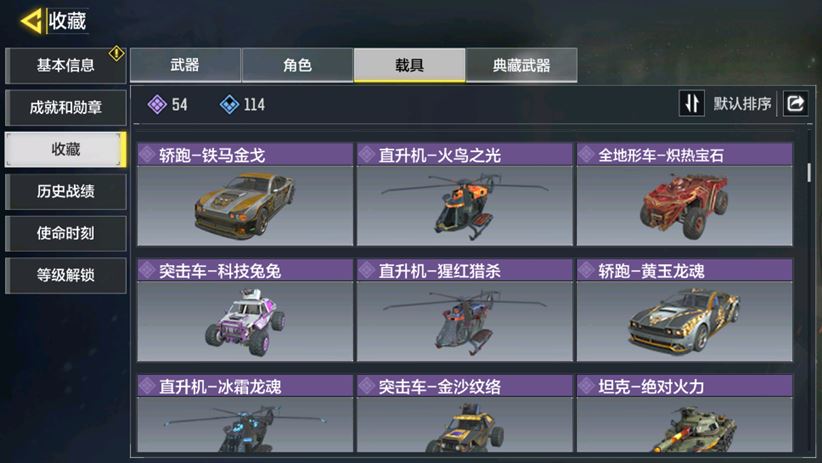Switch to the 武器 tab

pos(185,65)
